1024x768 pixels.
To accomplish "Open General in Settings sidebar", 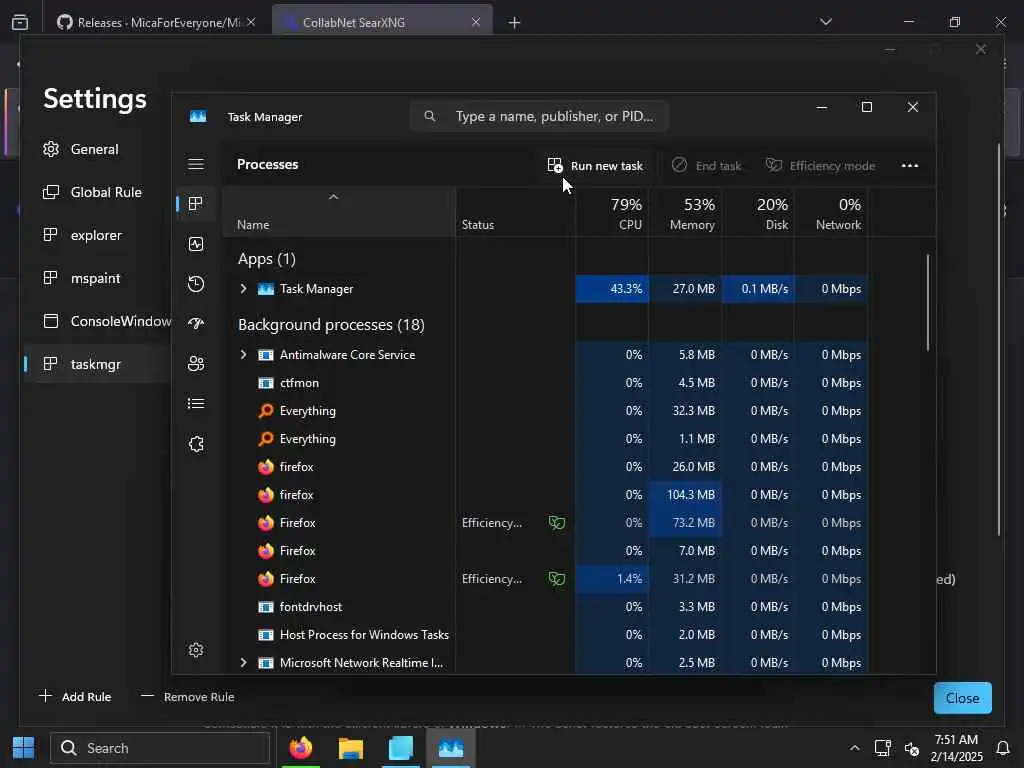I will tap(95, 149).
